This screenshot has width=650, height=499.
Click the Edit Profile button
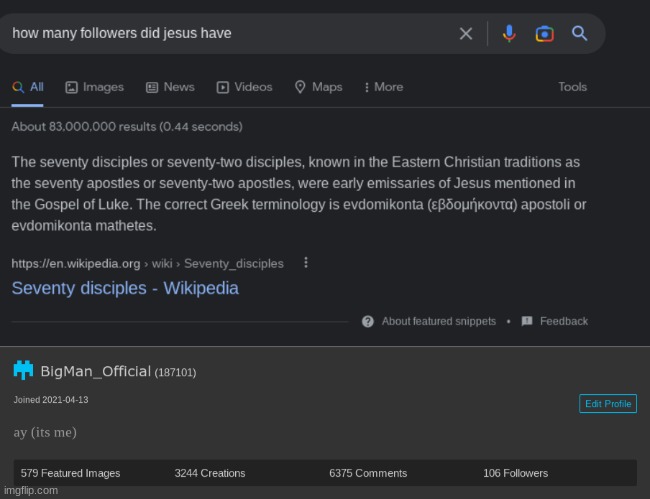(x=608, y=404)
